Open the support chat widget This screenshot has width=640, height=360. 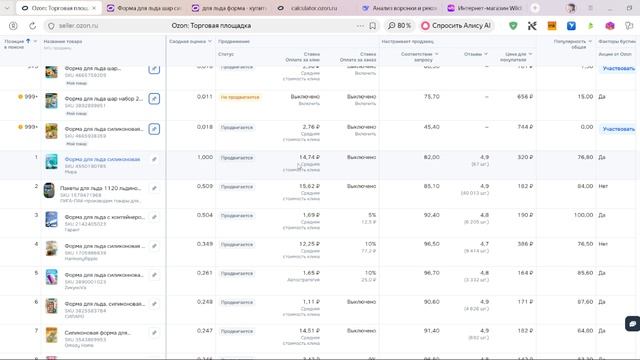(633, 324)
